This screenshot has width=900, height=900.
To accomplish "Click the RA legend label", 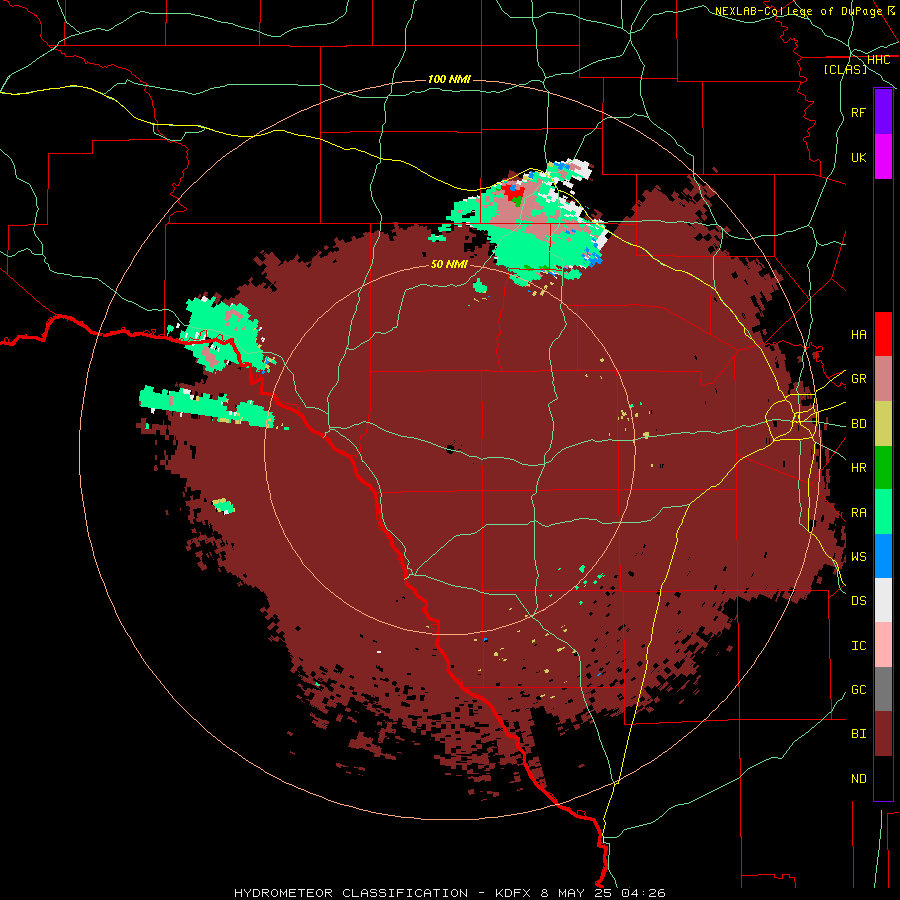I will coord(858,512).
